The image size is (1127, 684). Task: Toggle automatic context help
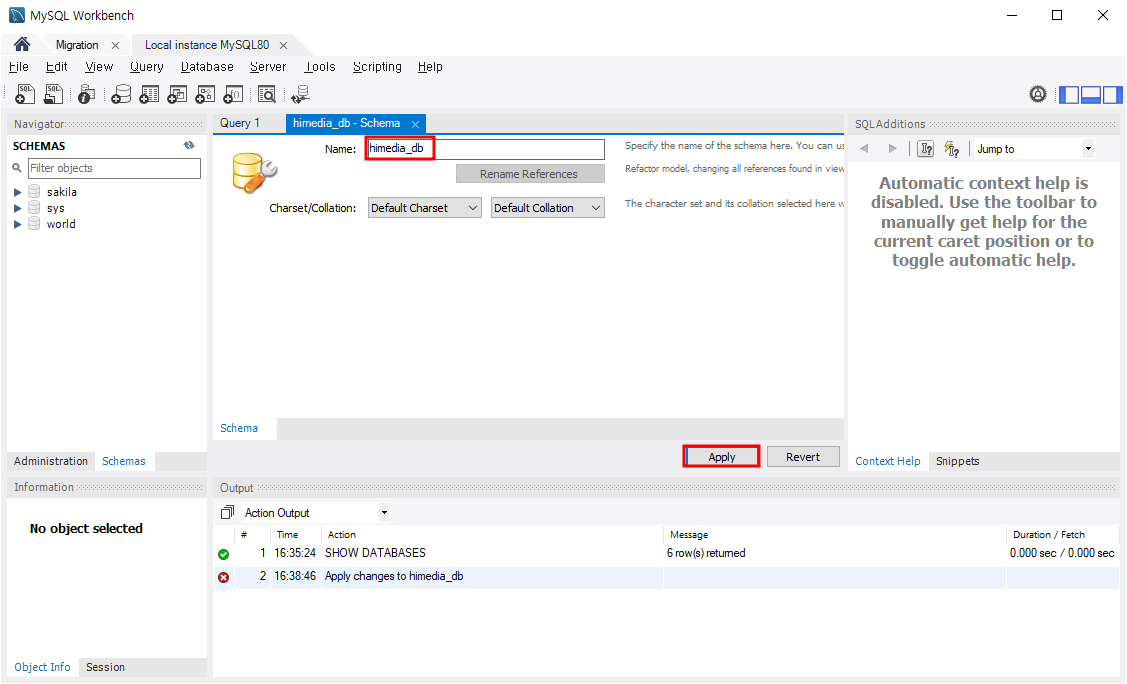point(952,149)
